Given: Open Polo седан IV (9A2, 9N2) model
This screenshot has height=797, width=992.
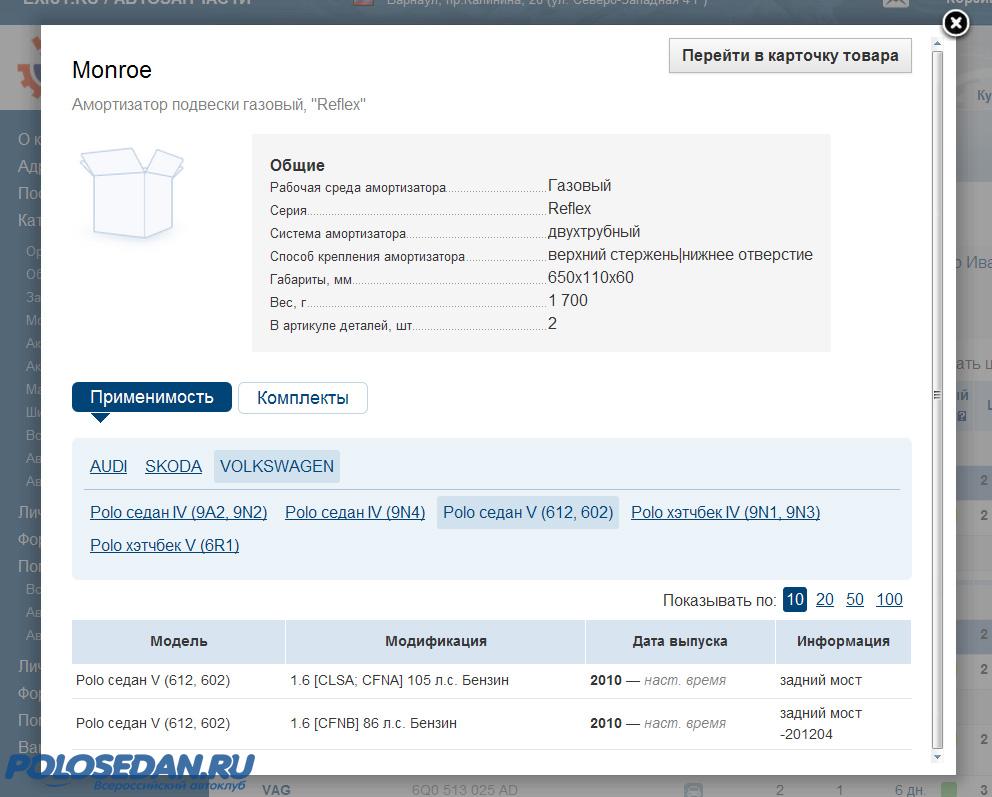Looking at the screenshot, I should point(178,512).
